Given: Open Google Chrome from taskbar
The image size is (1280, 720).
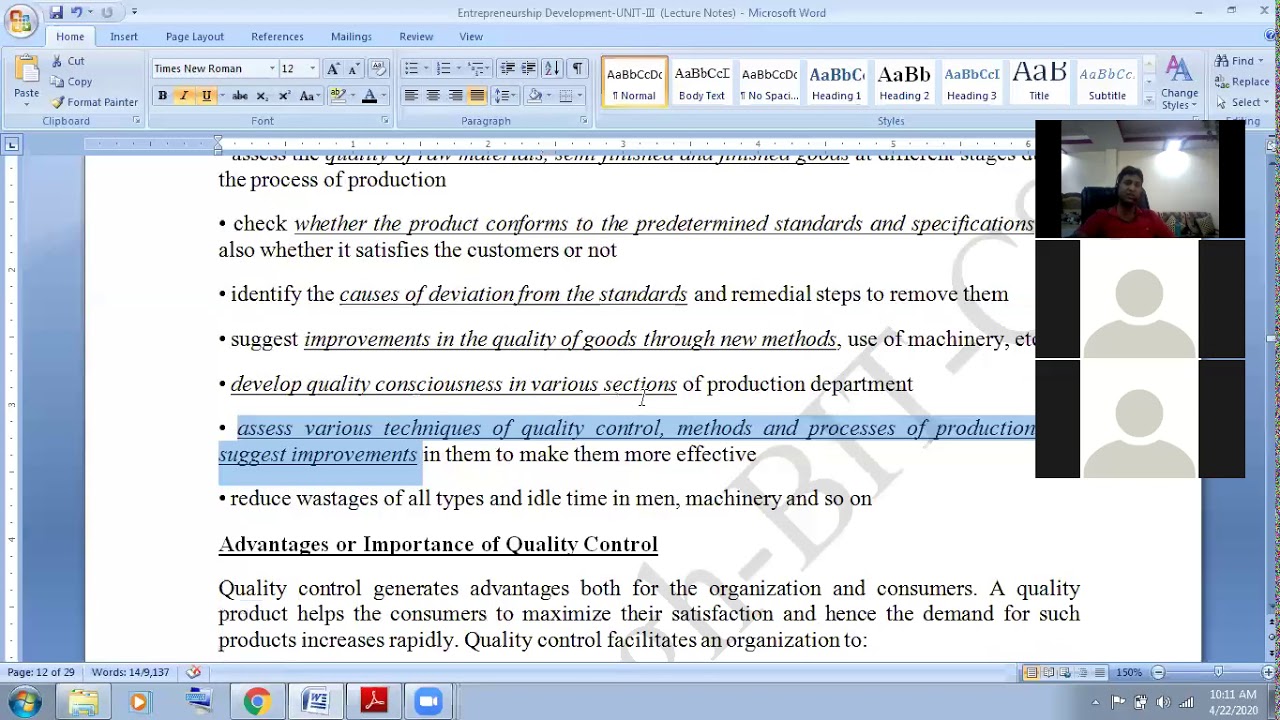Looking at the screenshot, I should [x=257, y=702].
